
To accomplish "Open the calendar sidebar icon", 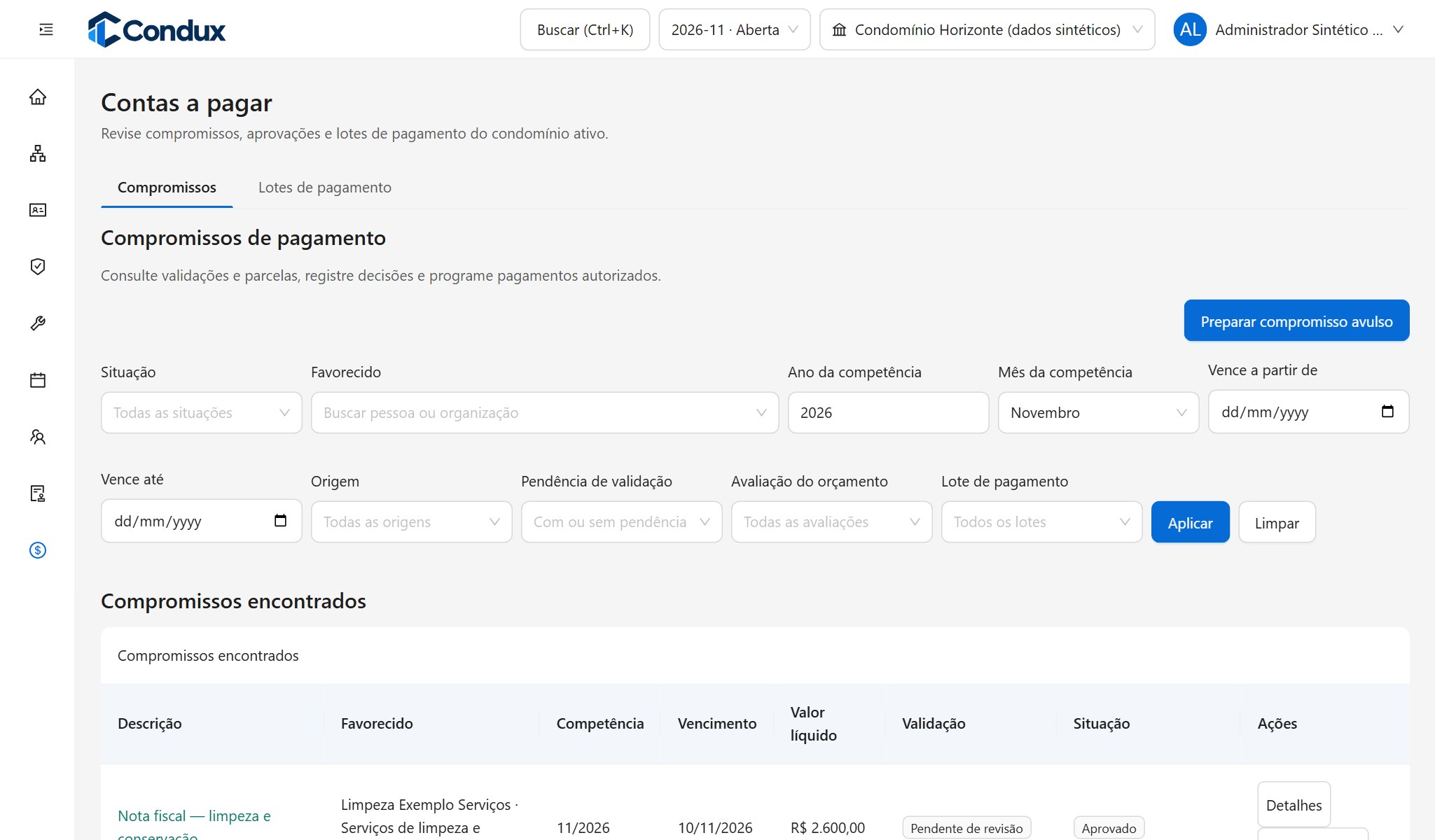I will (38, 380).
